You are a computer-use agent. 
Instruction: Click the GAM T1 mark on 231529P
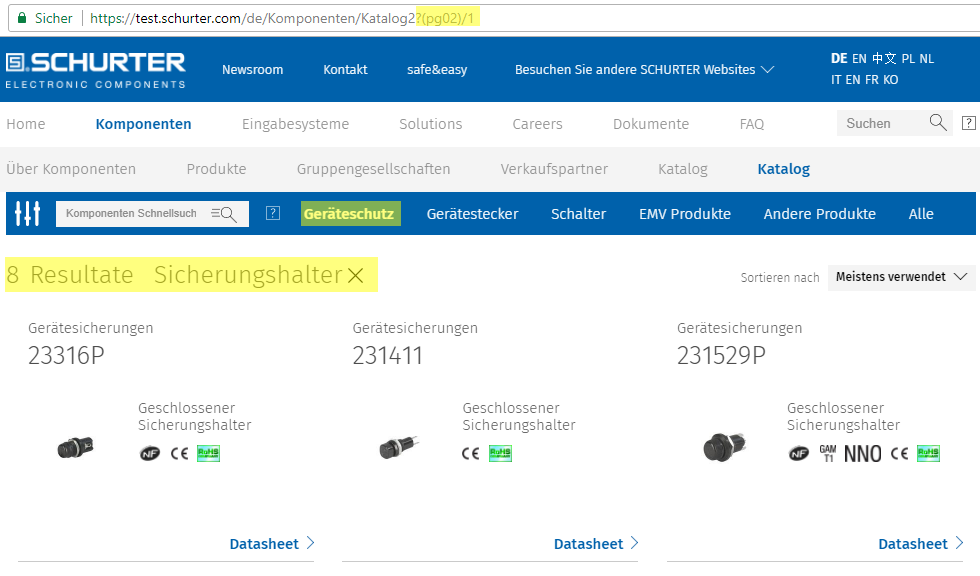click(x=828, y=454)
